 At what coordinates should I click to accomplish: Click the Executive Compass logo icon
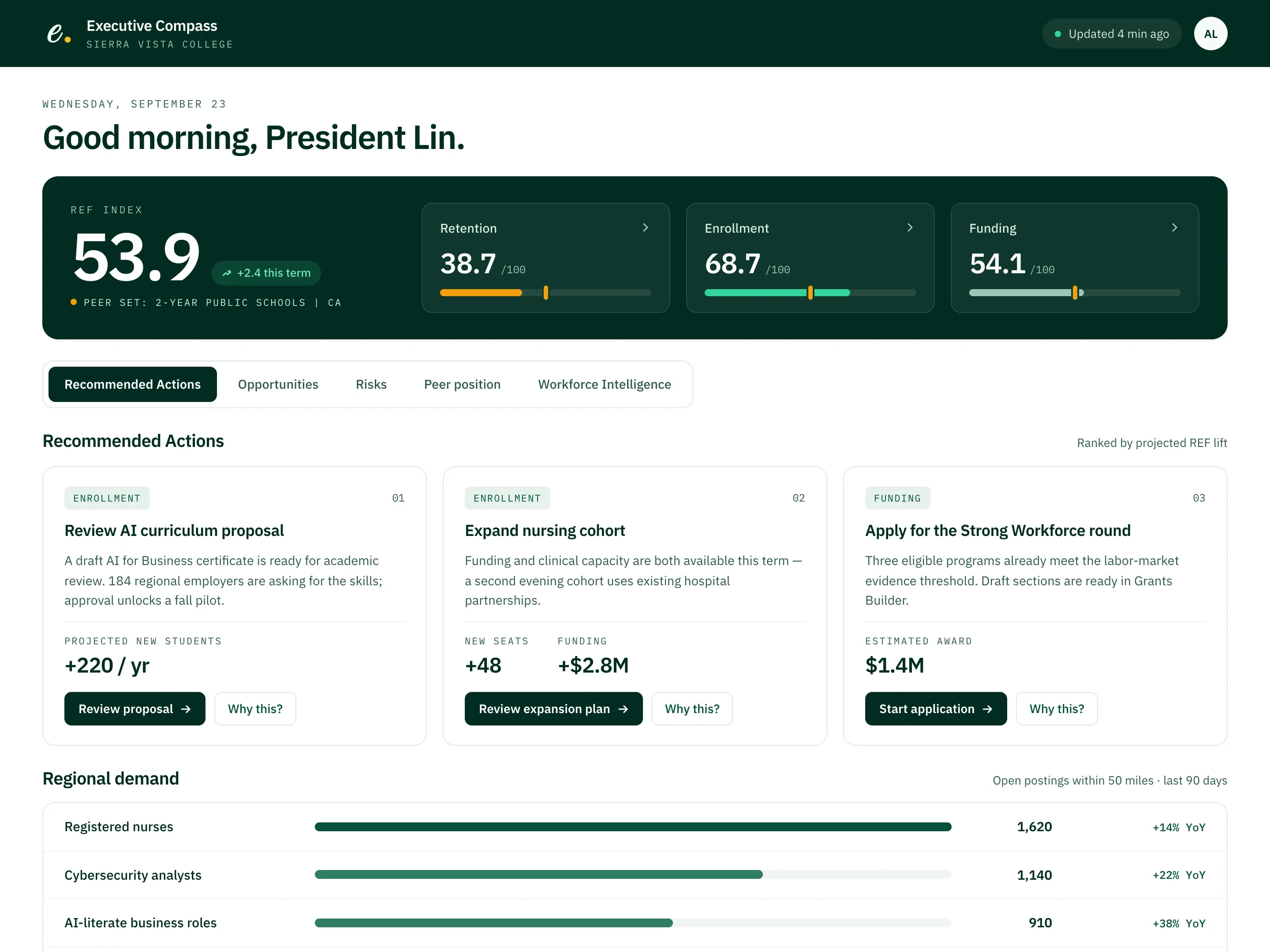tap(59, 34)
